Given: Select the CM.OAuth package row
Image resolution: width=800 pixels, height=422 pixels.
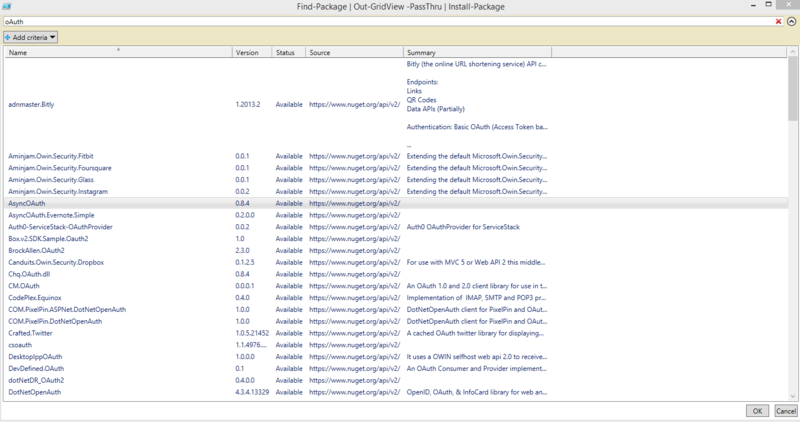Looking at the screenshot, I should pos(396,286).
